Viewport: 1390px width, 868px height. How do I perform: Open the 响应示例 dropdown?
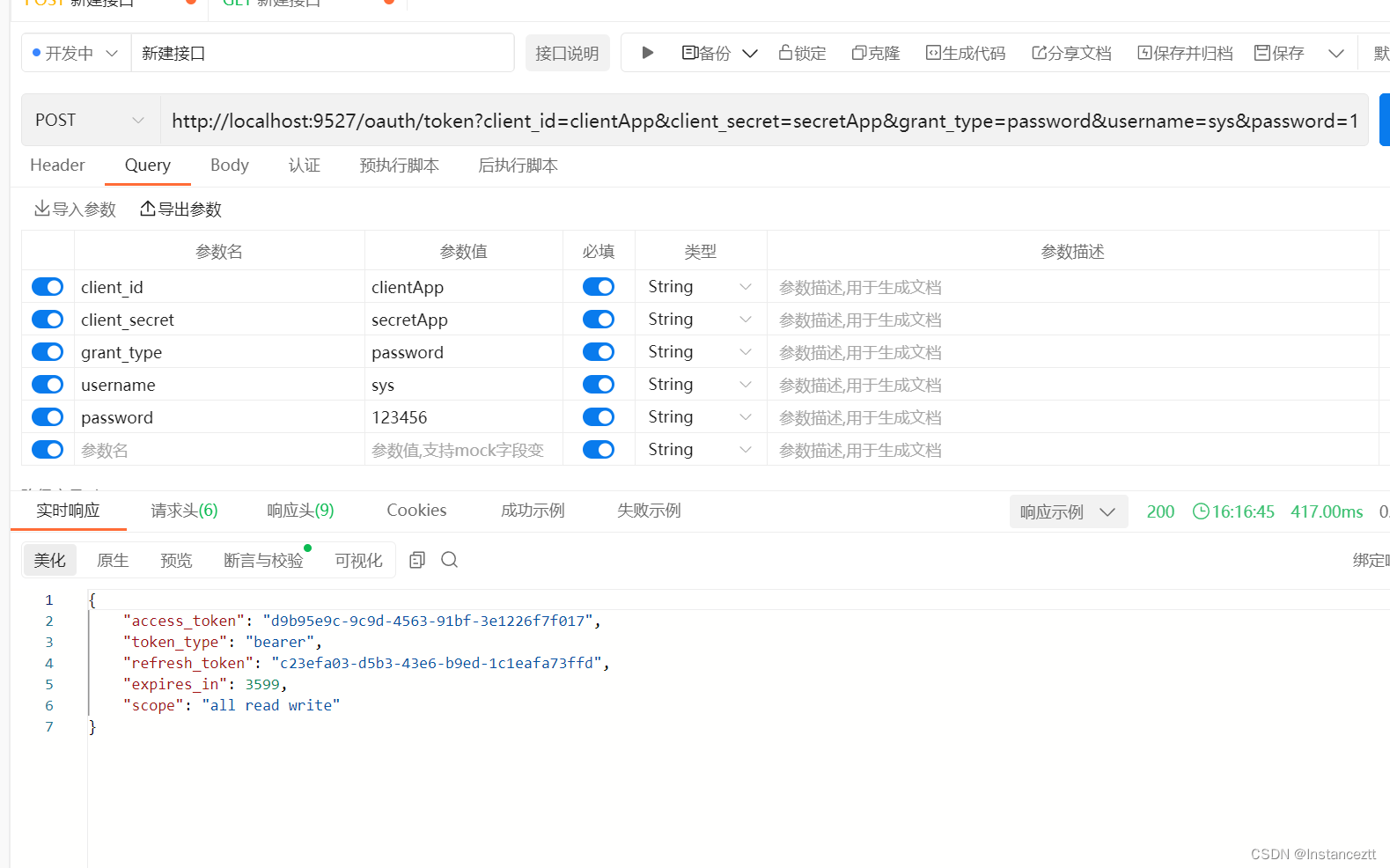click(x=1069, y=511)
